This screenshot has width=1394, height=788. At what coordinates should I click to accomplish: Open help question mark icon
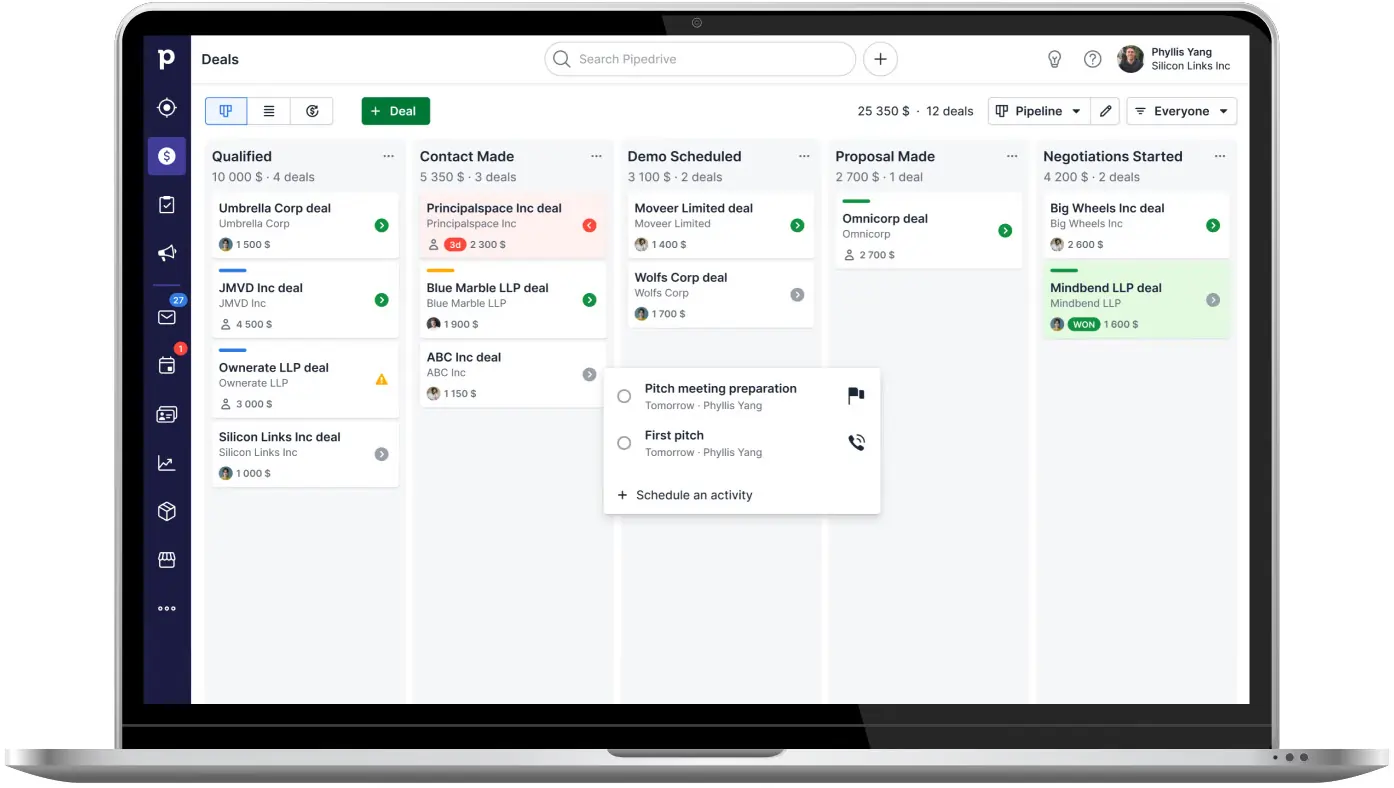click(1093, 59)
